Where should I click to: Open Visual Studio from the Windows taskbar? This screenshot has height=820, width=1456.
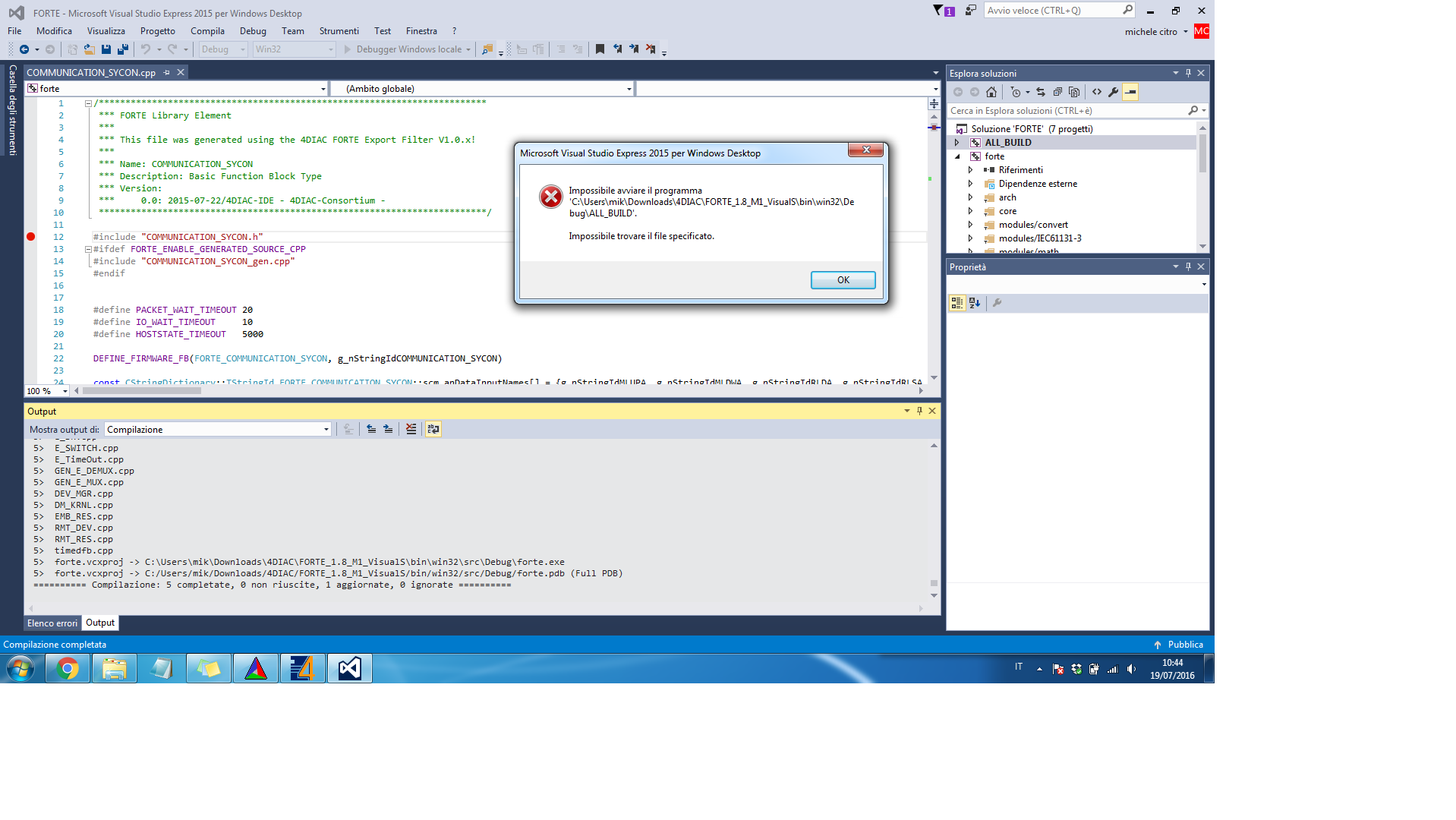[350, 668]
